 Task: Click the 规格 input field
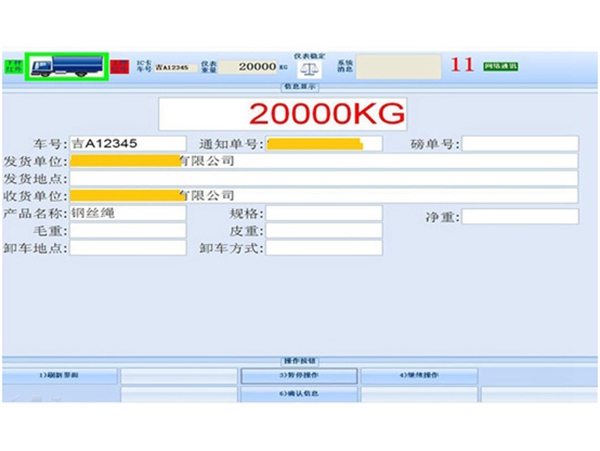point(323,213)
